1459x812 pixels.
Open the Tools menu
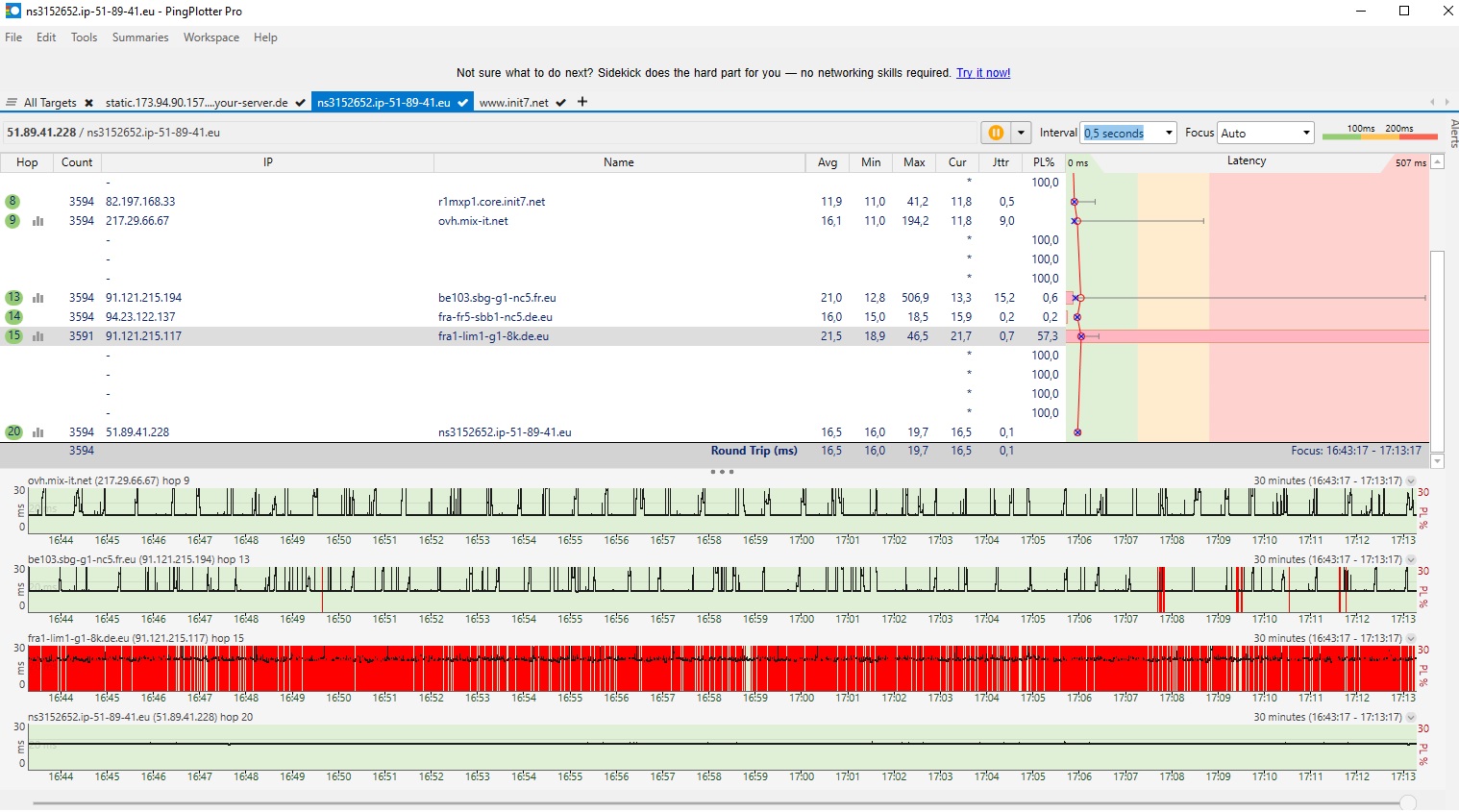tap(84, 37)
